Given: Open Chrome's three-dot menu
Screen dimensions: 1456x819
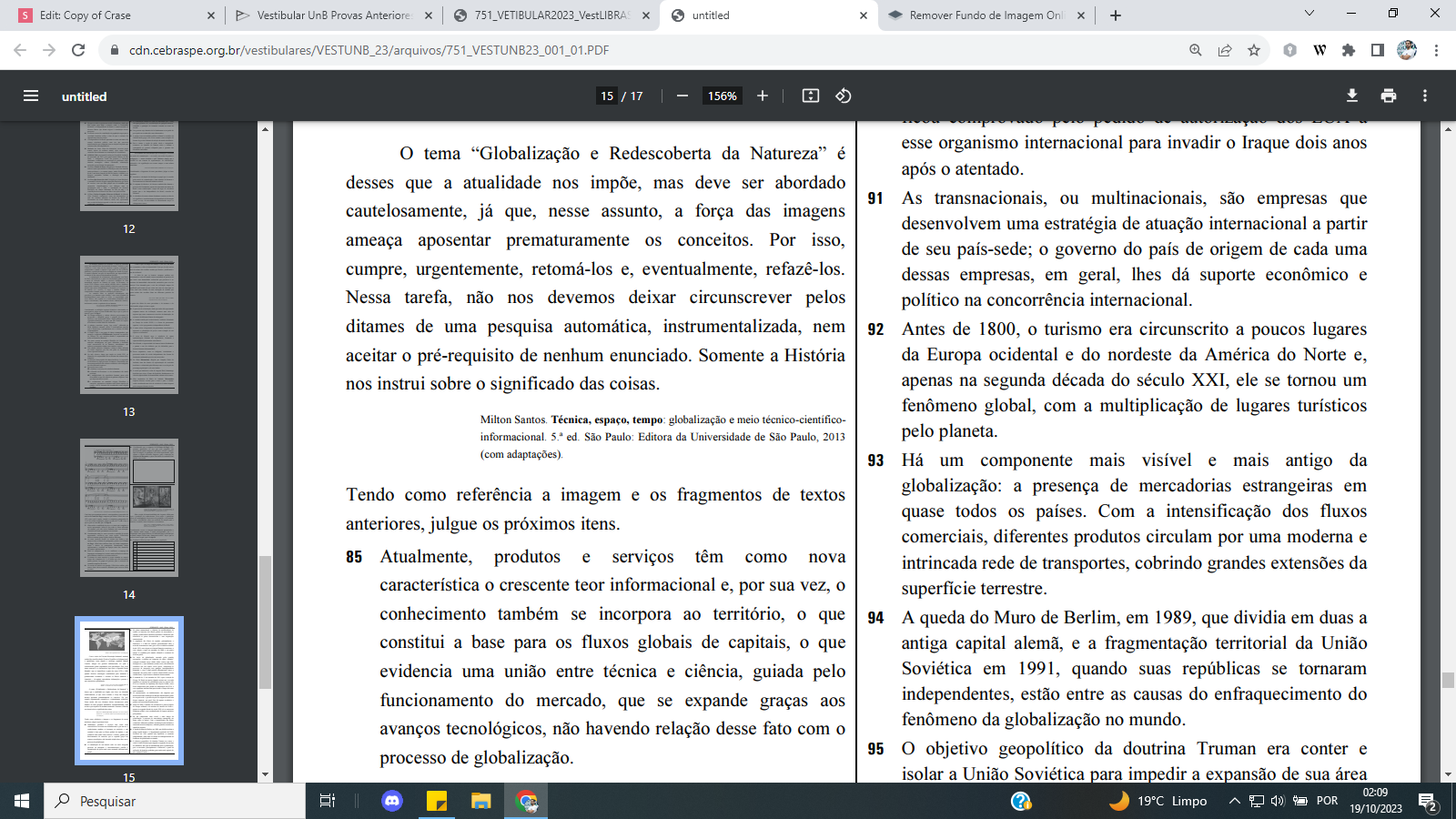Looking at the screenshot, I should point(1436,50).
